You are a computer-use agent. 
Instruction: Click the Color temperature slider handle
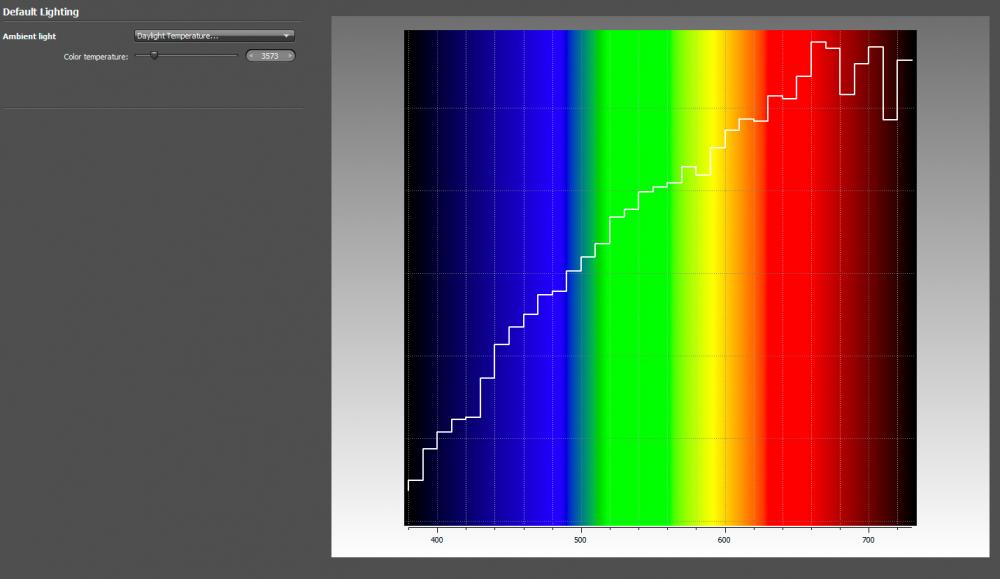click(154, 55)
